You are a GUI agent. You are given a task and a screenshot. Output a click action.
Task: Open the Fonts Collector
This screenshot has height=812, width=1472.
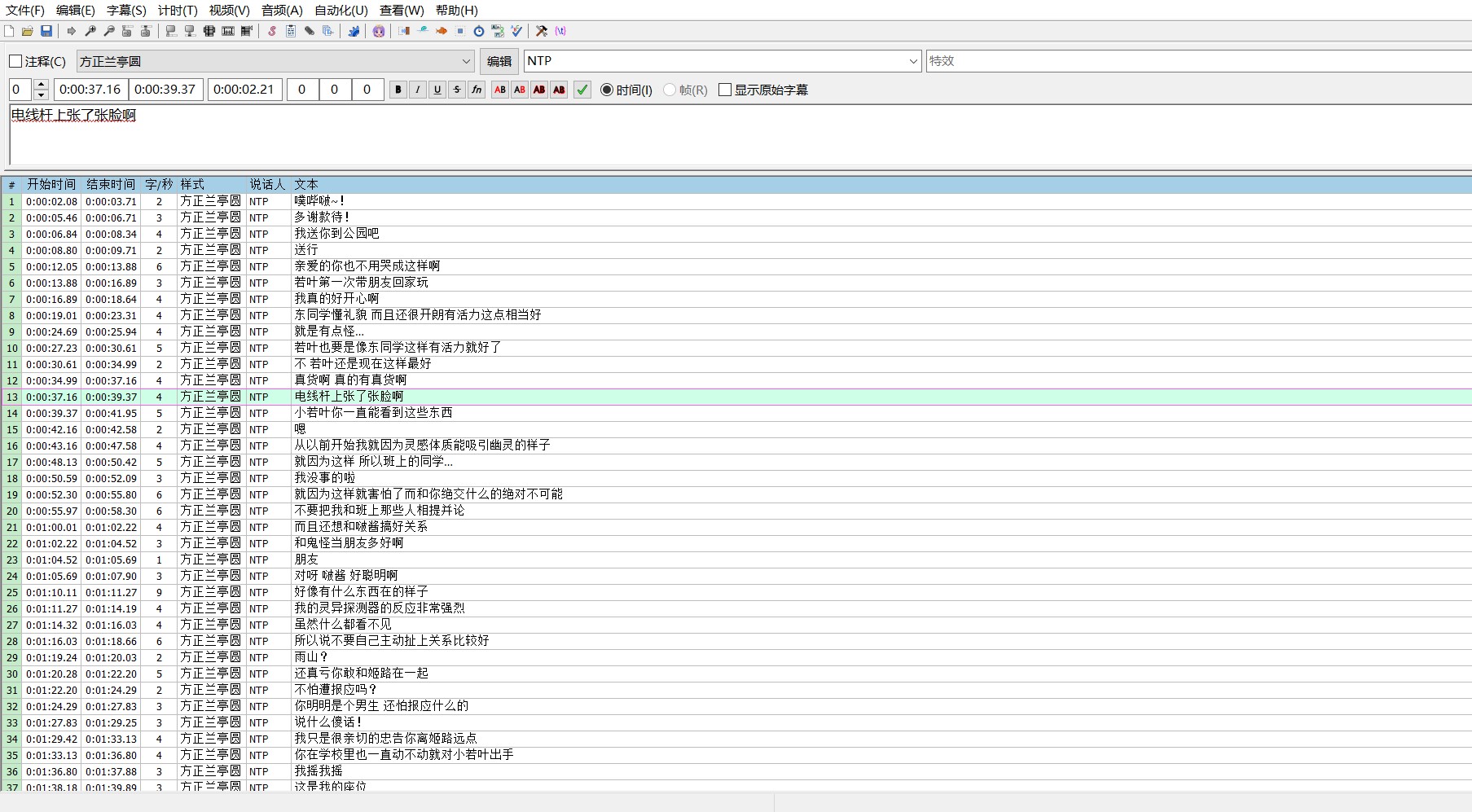click(x=328, y=31)
